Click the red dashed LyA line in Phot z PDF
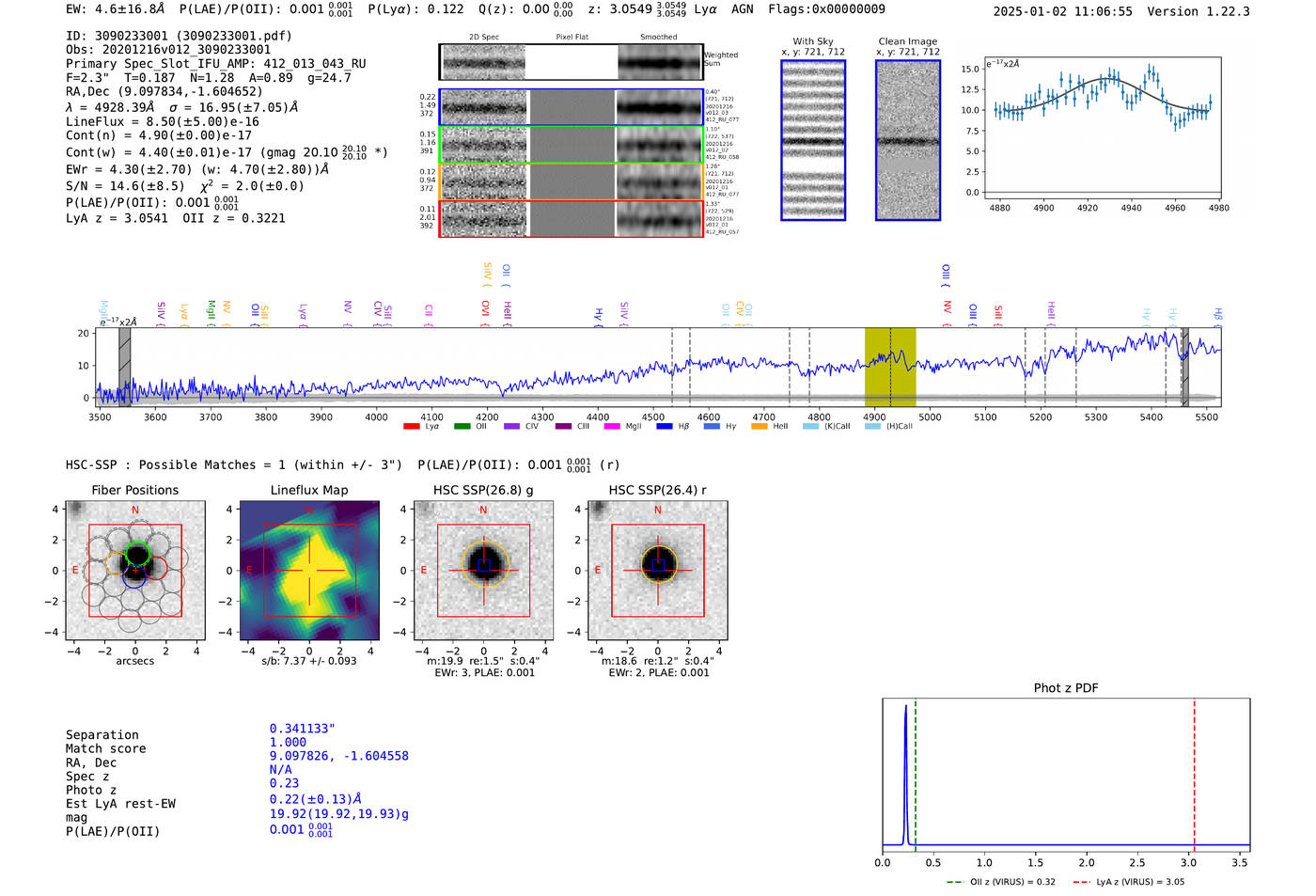Image resolution: width=1316 pixels, height=896 pixels. click(1194, 773)
